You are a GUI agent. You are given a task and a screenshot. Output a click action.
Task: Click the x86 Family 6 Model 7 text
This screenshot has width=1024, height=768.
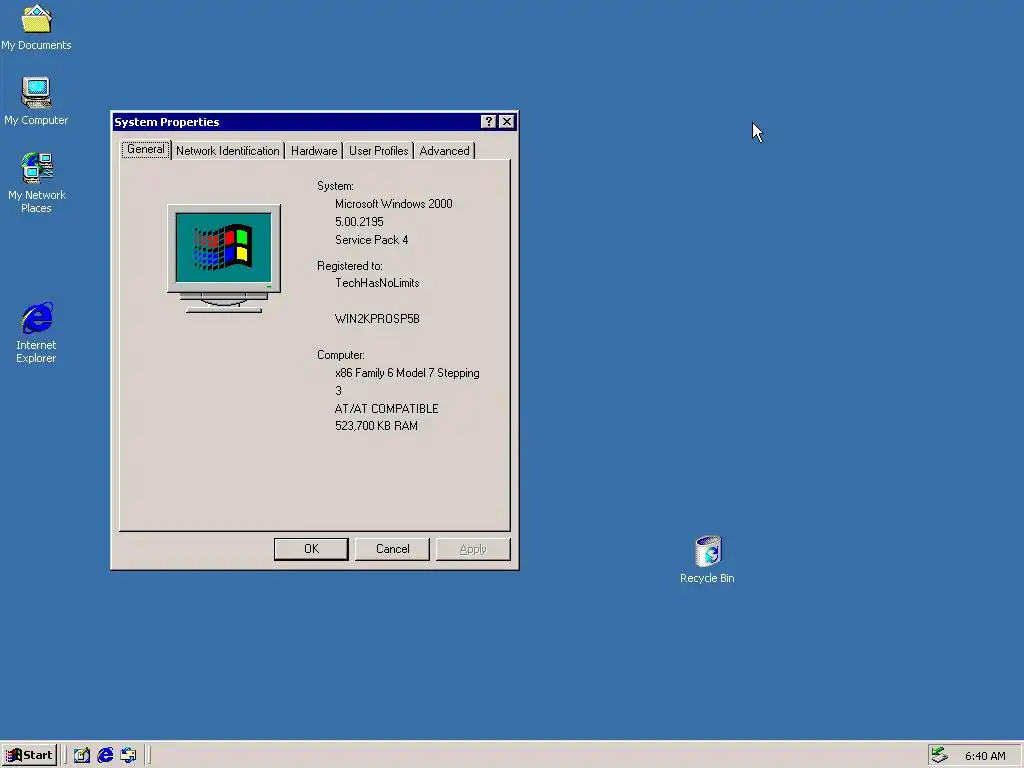(407, 373)
